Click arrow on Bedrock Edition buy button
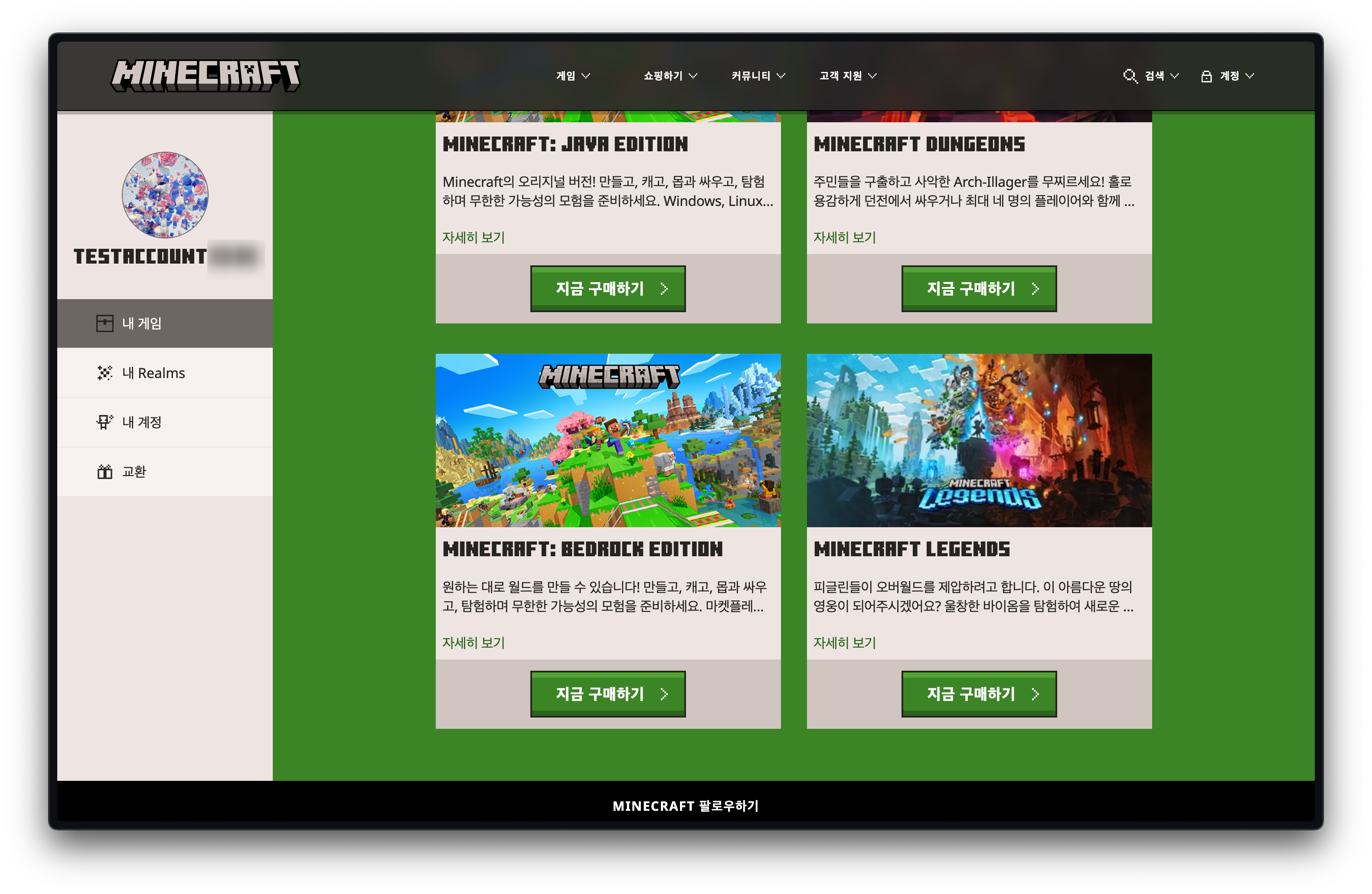This screenshot has height=894, width=1372. click(664, 694)
